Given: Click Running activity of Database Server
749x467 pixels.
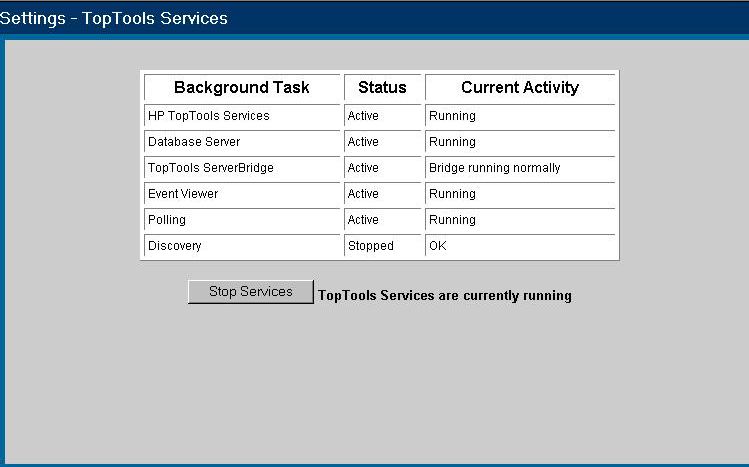Looking at the screenshot, I should point(520,142).
